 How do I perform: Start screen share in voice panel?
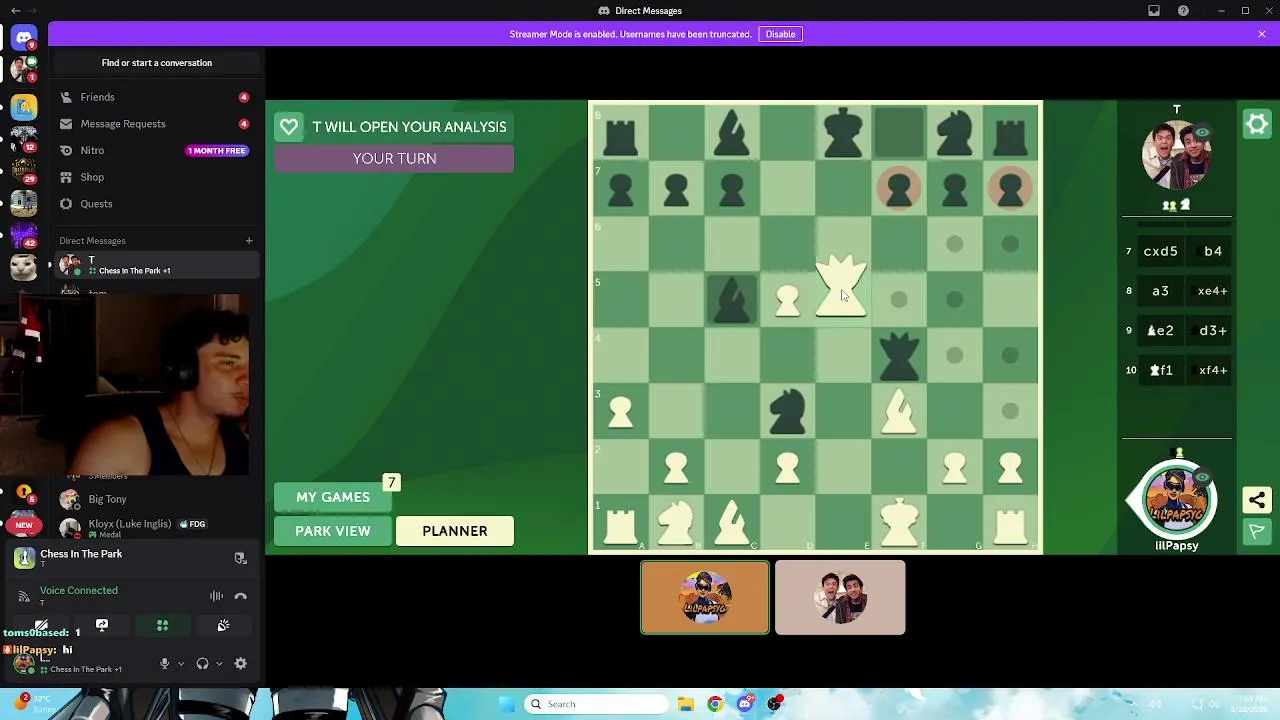102,625
